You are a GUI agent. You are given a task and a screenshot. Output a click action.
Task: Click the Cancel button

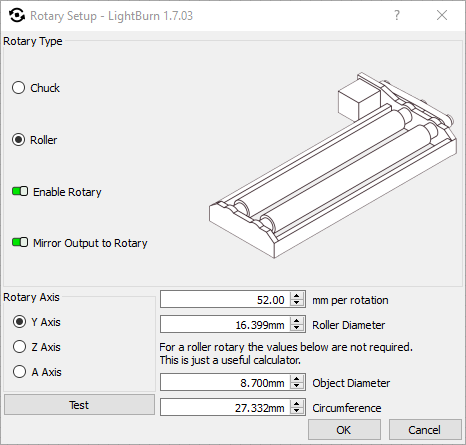[425, 430]
